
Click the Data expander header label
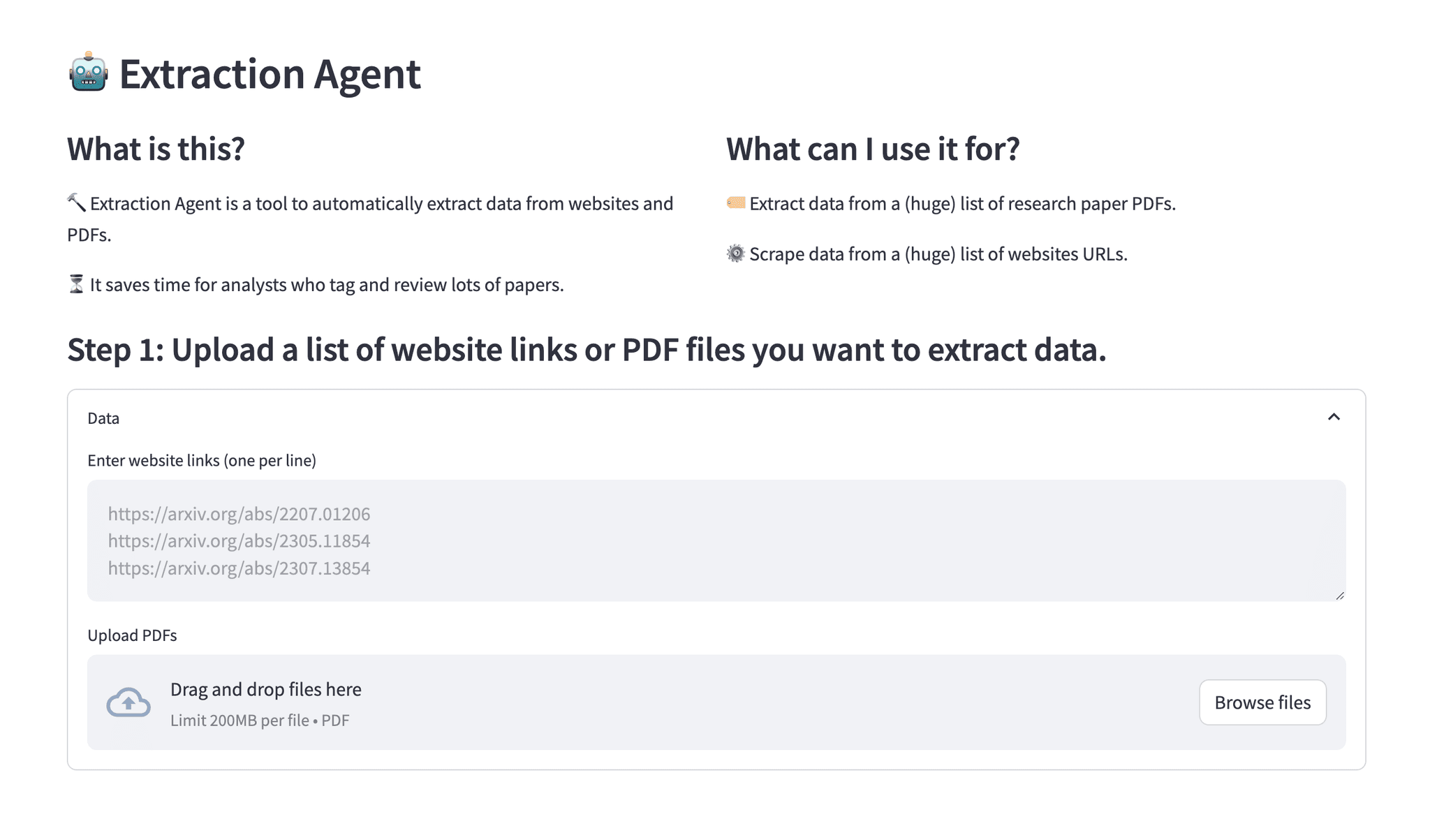(103, 418)
